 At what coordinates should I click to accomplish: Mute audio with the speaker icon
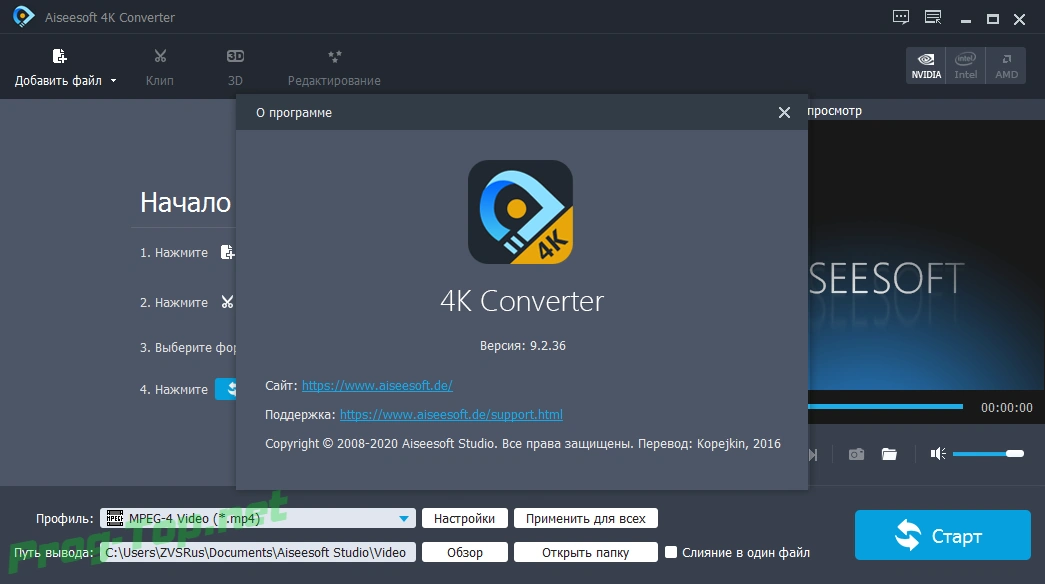coord(938,454)
